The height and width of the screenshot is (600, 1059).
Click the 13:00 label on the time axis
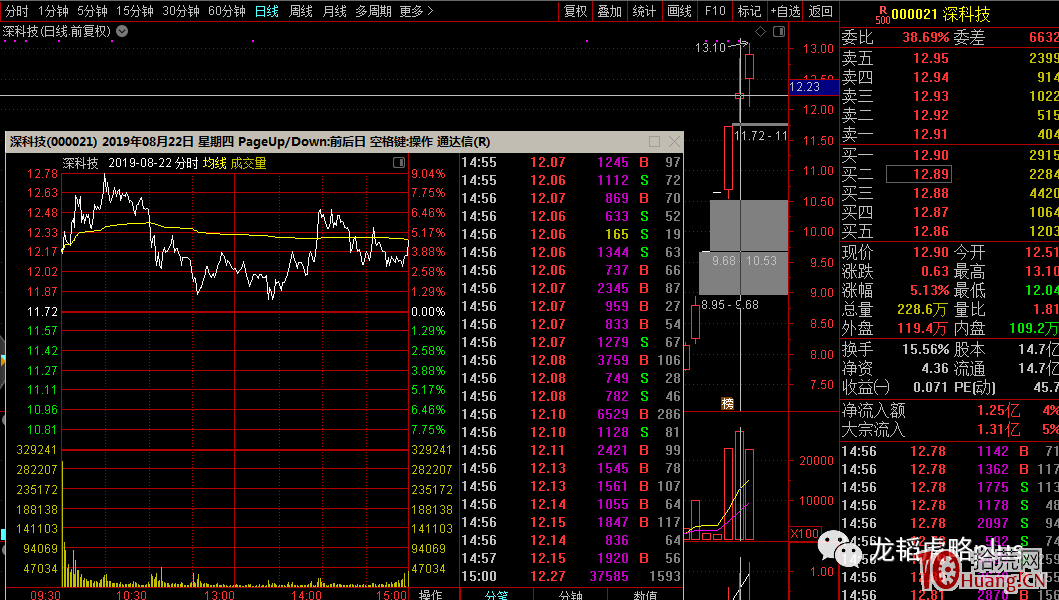coord(219,595)
